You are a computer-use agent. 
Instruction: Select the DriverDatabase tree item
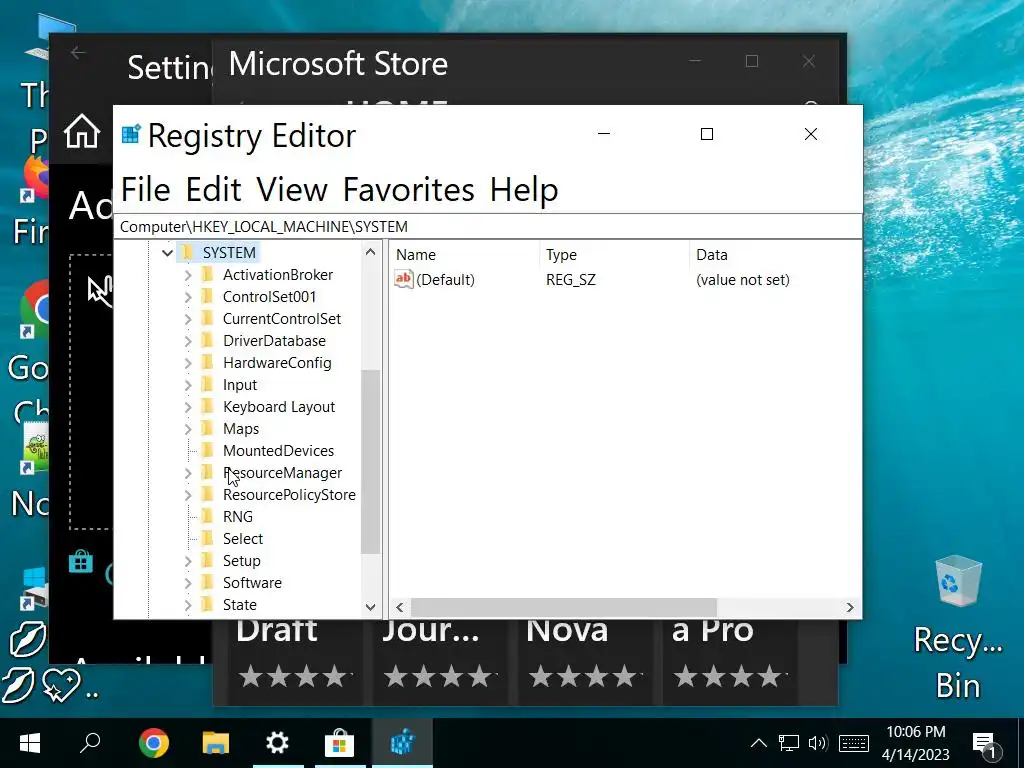[274, 341]
